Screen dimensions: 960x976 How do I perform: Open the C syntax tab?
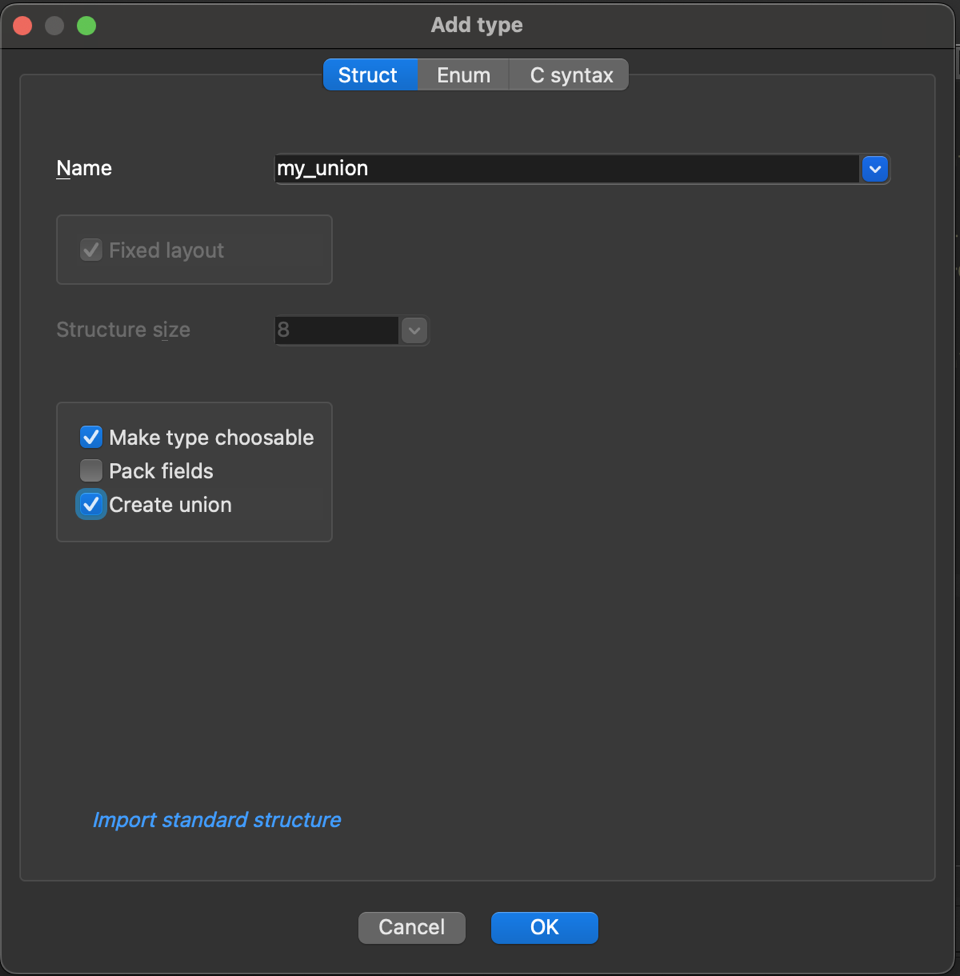click(571, 75)
